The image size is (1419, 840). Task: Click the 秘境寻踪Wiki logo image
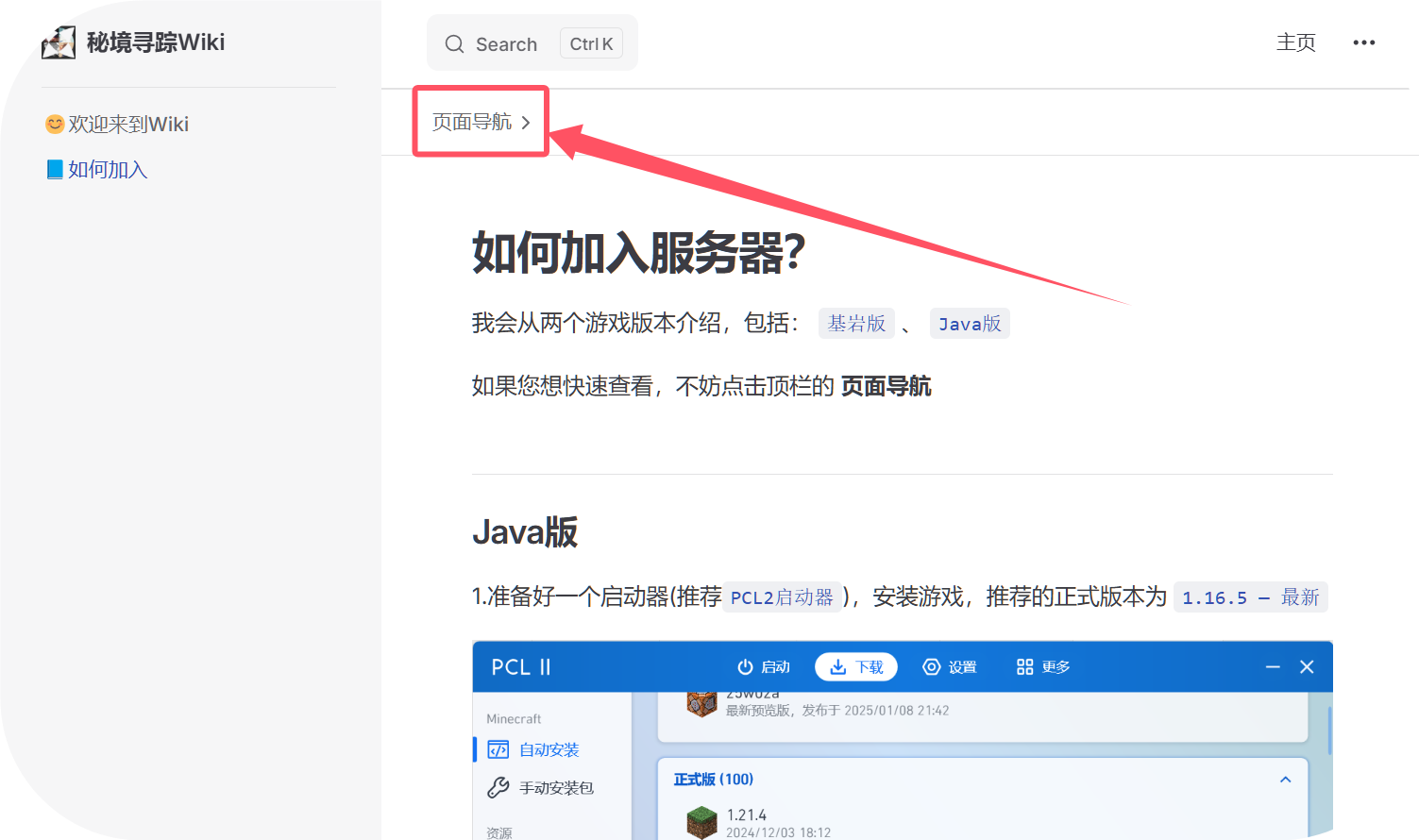pyautogui.click(x=58, y=42)
